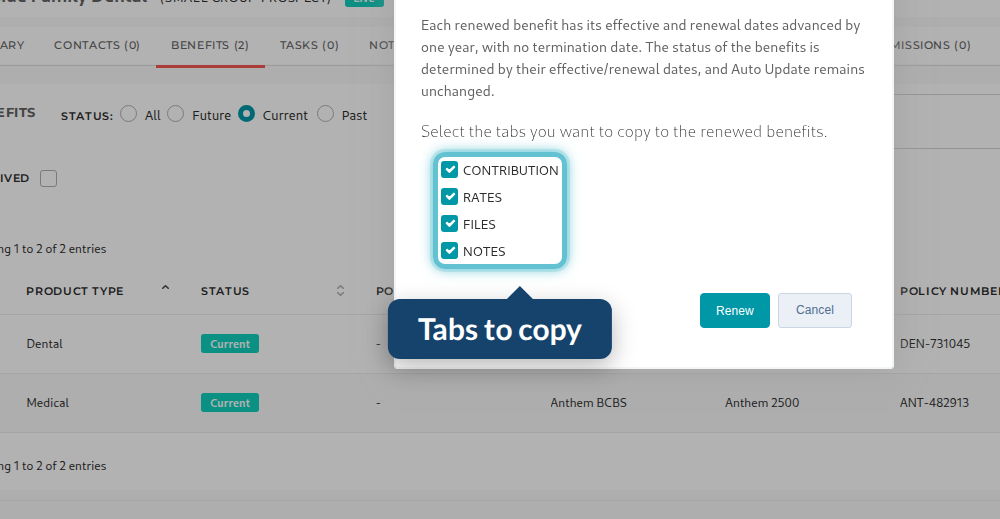Toggle the NOTES checkbox
Viewport: 1000px width, 519px height.
pyautogui.click(x=450, y=251)
